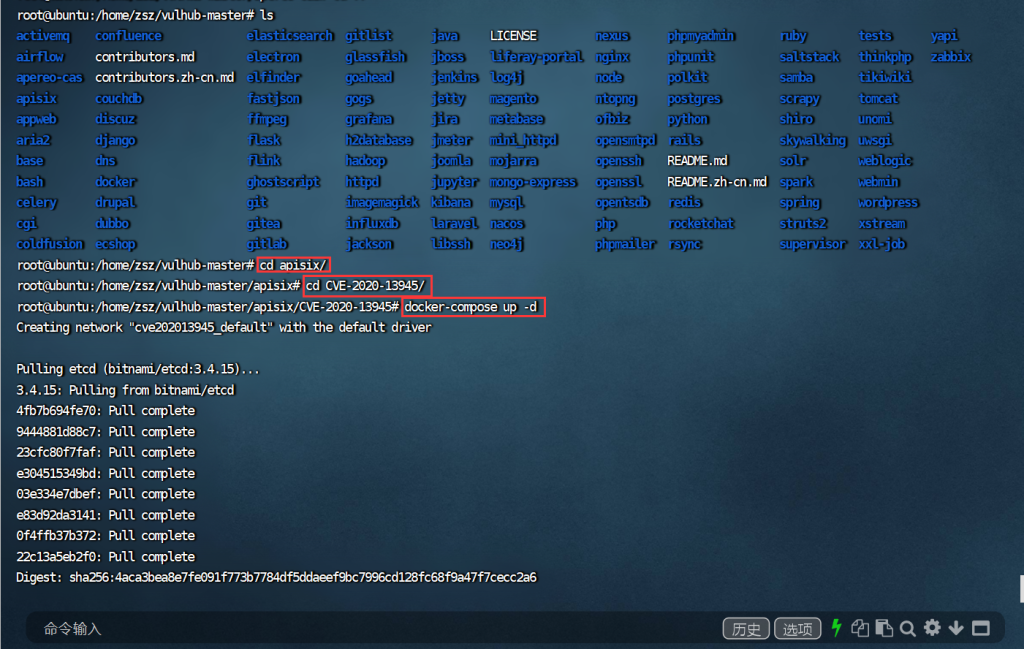Select the 'README.md' file name
1024x649 pixels.
[697, 161]
